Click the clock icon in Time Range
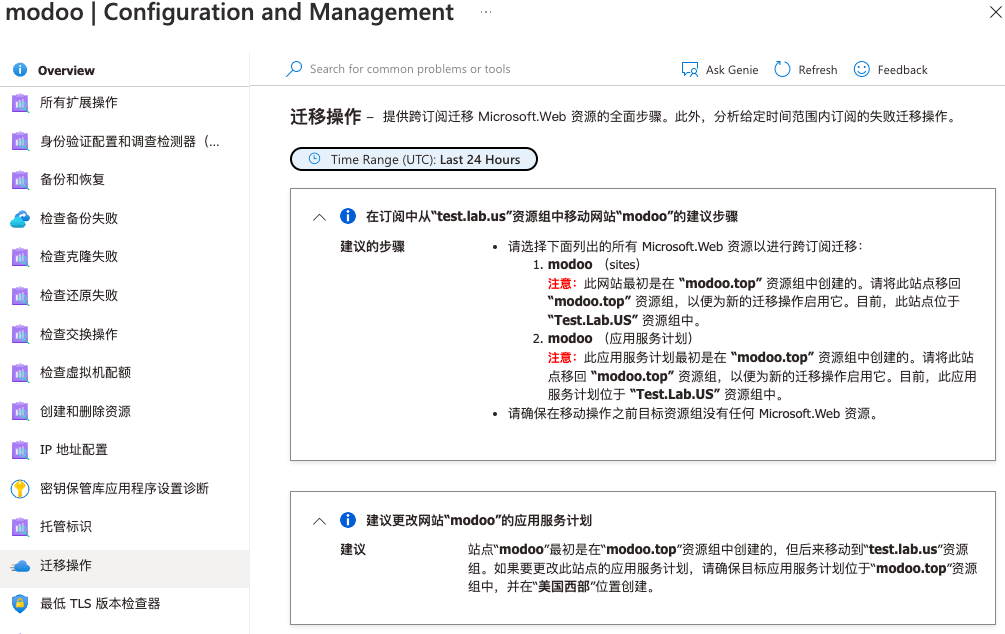Viewport: 1005px width, 634px height. (314, 159)
